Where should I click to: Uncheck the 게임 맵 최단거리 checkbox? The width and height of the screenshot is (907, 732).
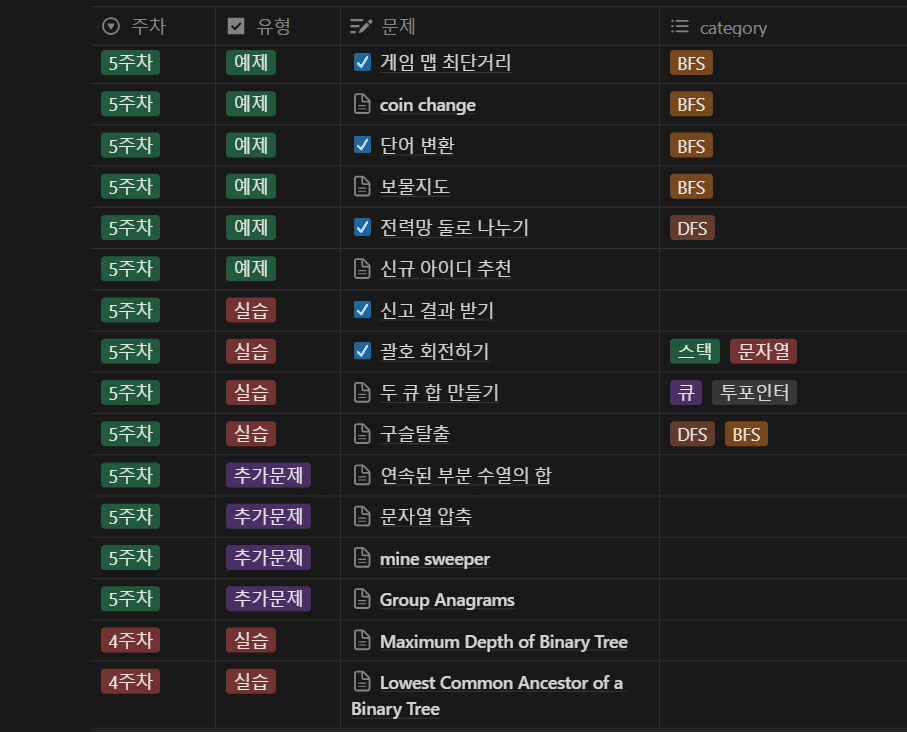coord(362,62)
